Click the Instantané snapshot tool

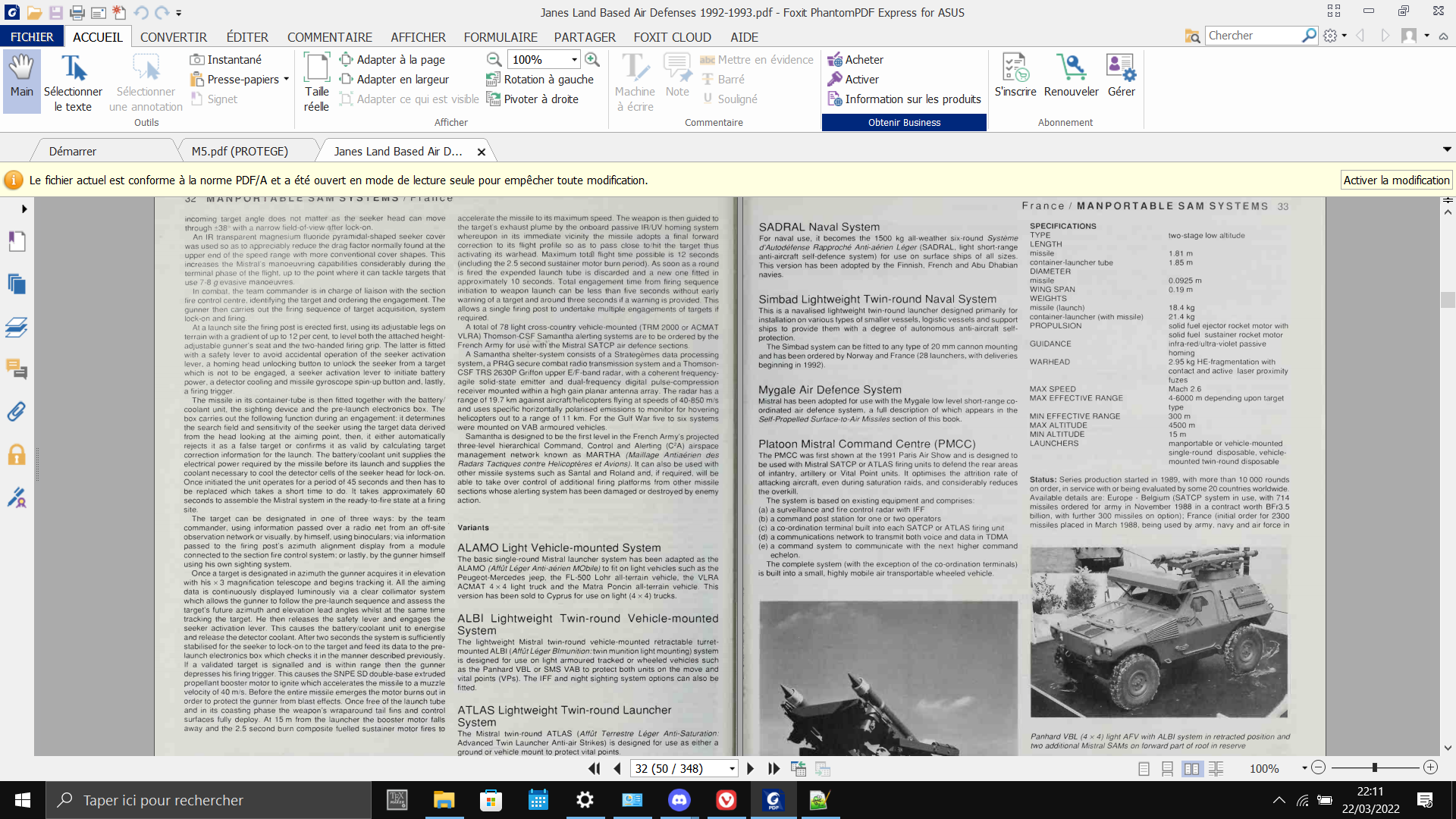(225, 59)
